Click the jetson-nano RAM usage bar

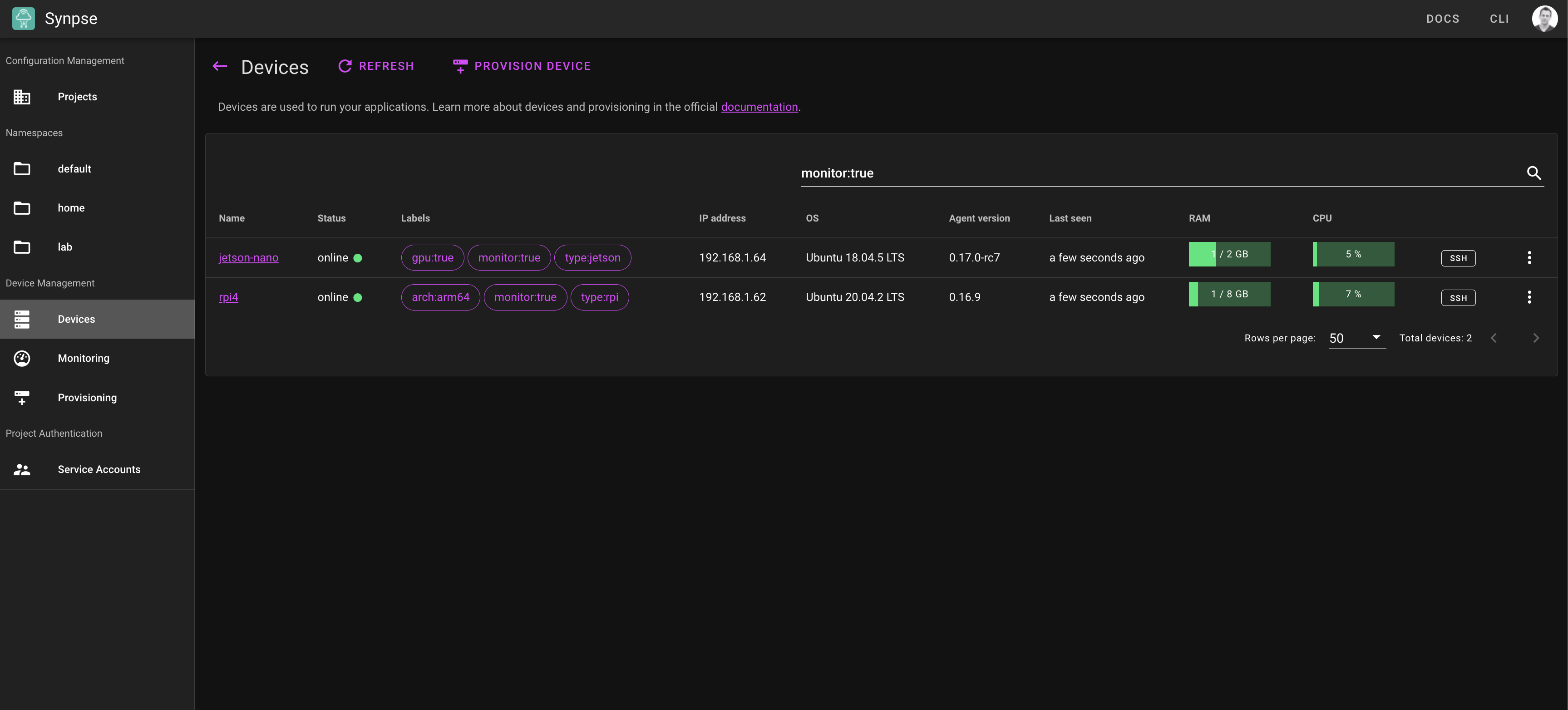1229,254
